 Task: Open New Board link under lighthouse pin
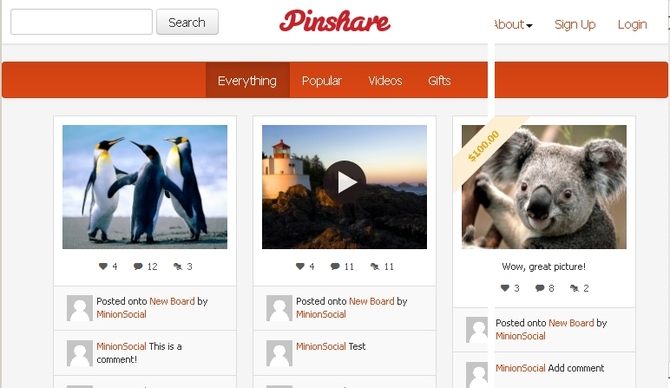tap(372, 301)
